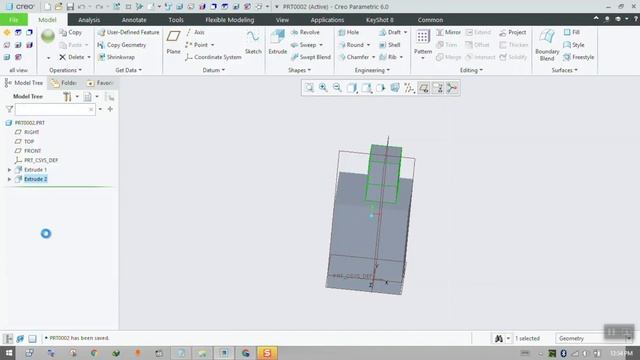Select the Fill surface tool
Viewport: 640px width, 360px height.
571,32
